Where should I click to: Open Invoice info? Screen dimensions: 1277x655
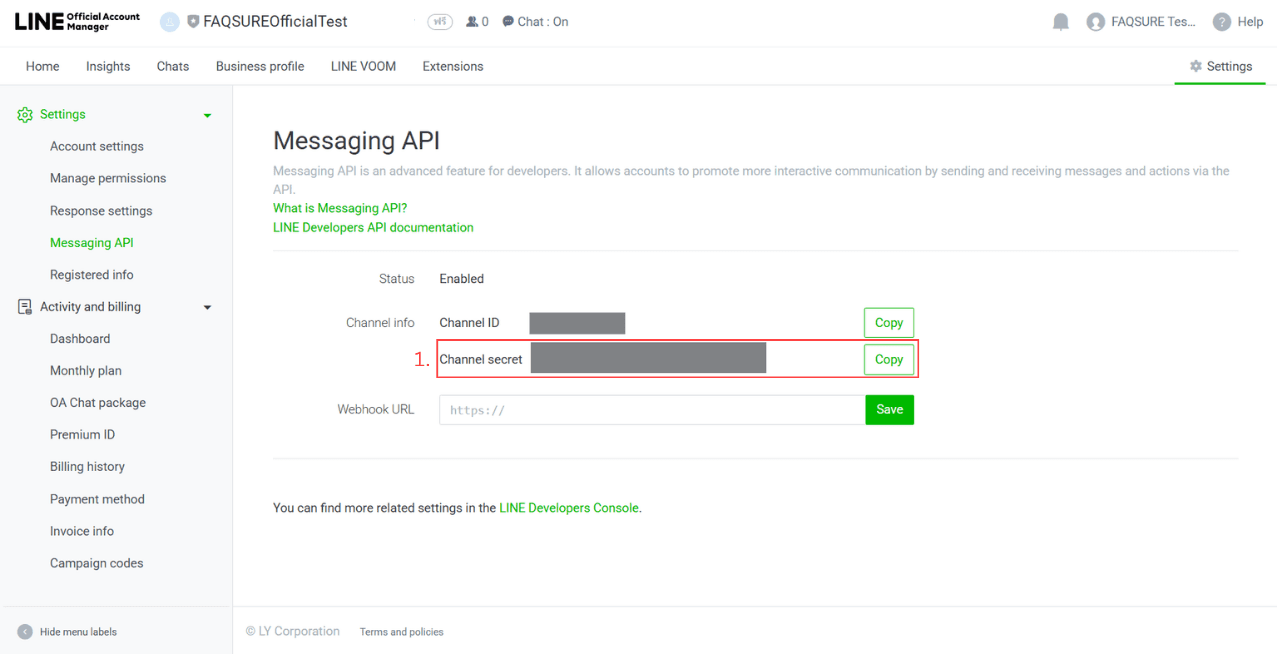point(82,531)
